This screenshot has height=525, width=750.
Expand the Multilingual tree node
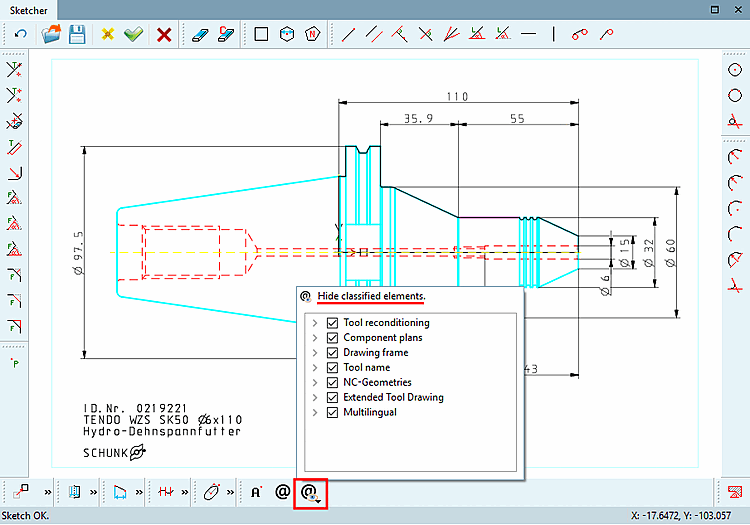[315, 413]
